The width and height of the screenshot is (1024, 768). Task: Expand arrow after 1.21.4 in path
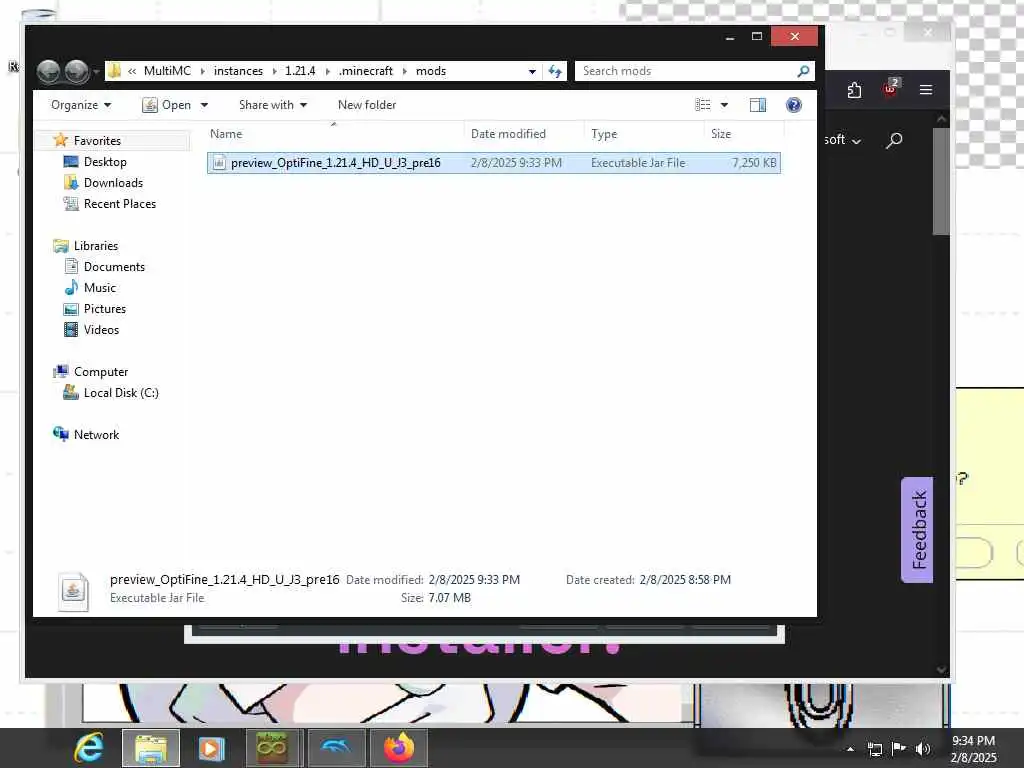pos(327,71)
